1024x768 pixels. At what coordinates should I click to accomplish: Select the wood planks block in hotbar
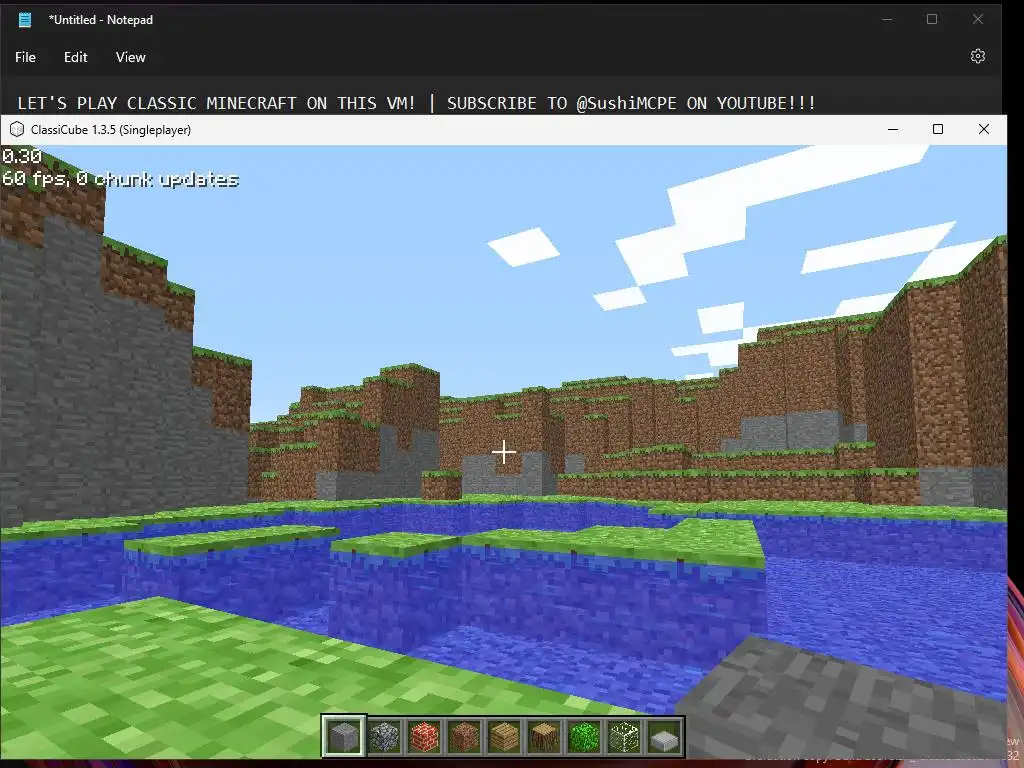[x=504, y=737]
